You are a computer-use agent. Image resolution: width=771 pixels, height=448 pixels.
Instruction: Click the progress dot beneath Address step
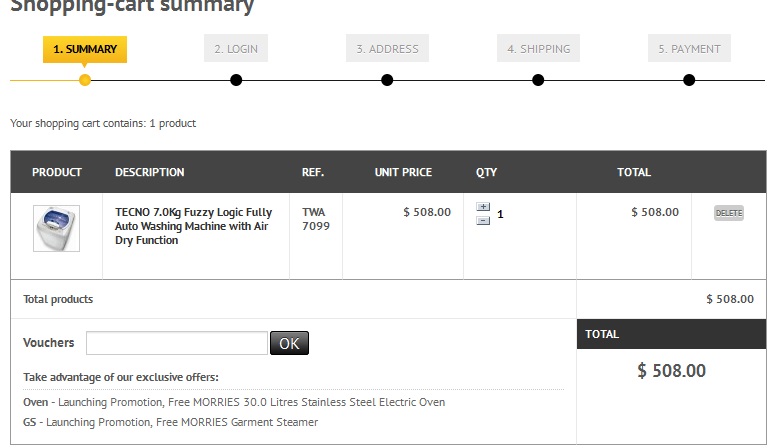pos(387,80)
